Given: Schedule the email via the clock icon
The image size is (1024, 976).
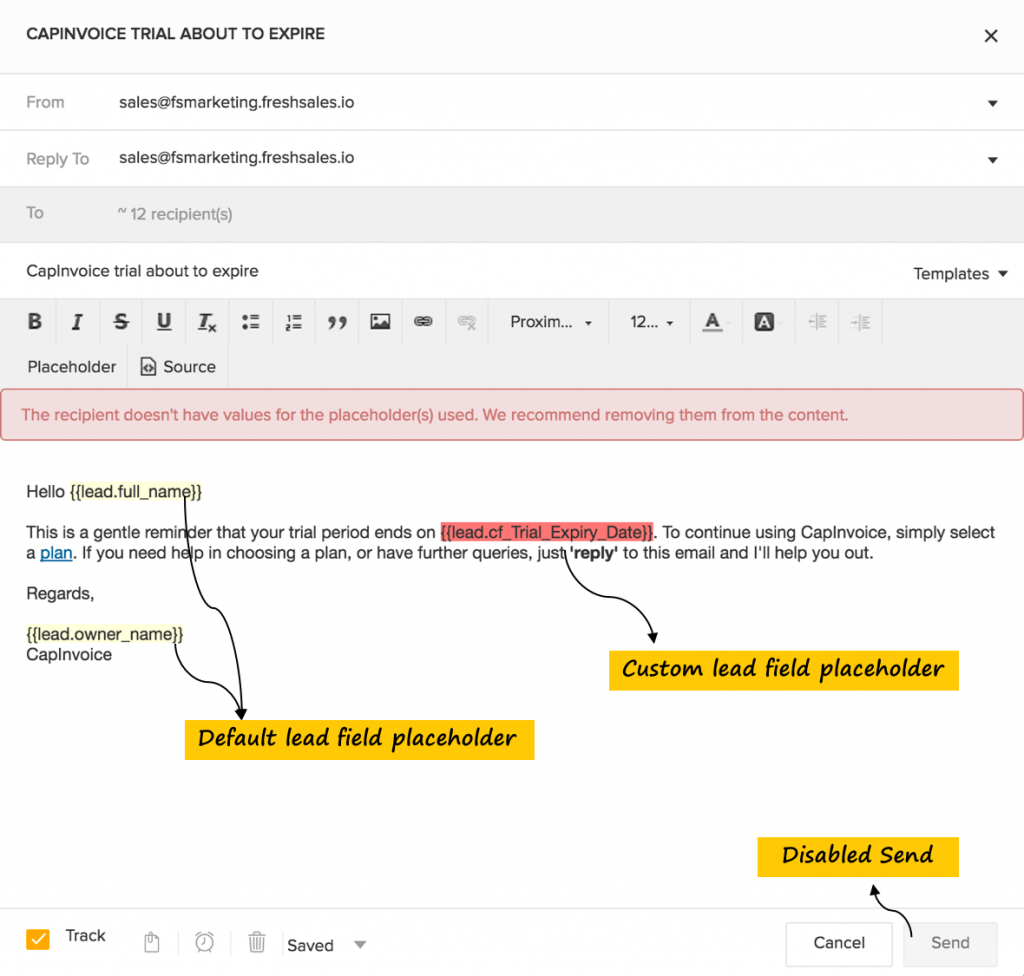Looking at the screenshot, I should tap(204, 942).
